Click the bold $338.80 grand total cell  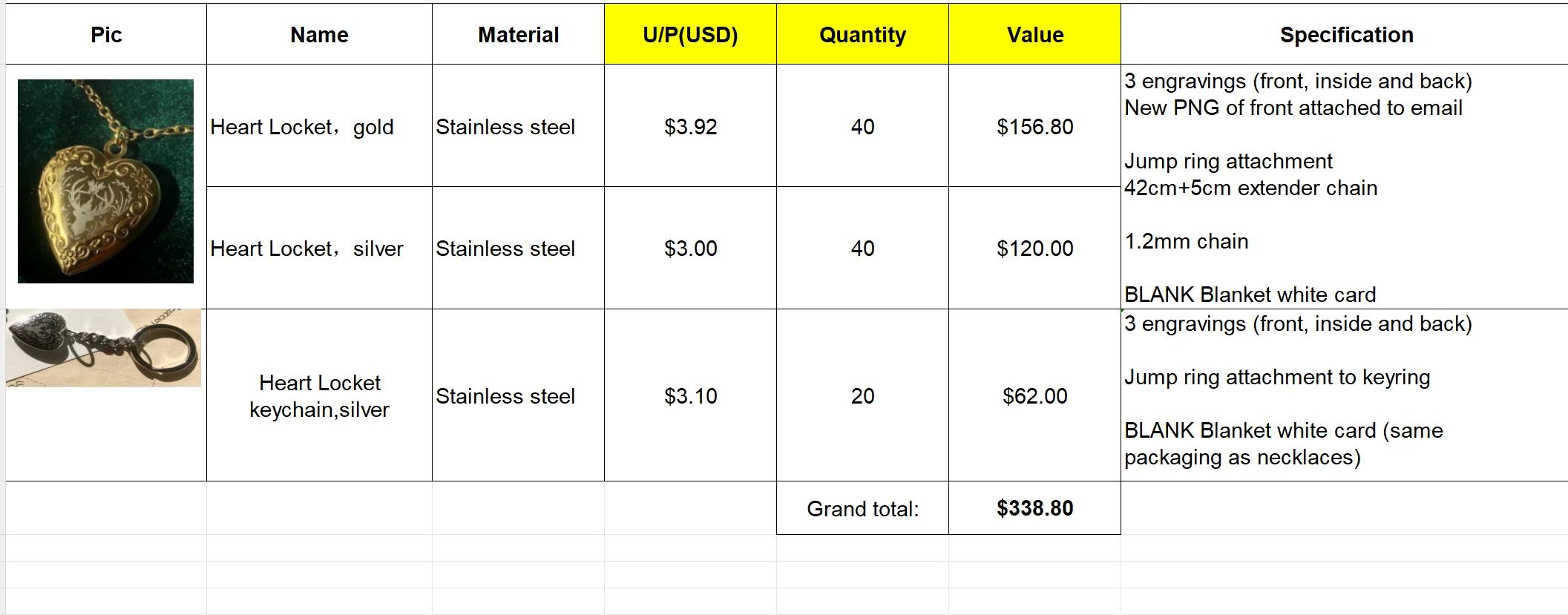(1034, 508)
